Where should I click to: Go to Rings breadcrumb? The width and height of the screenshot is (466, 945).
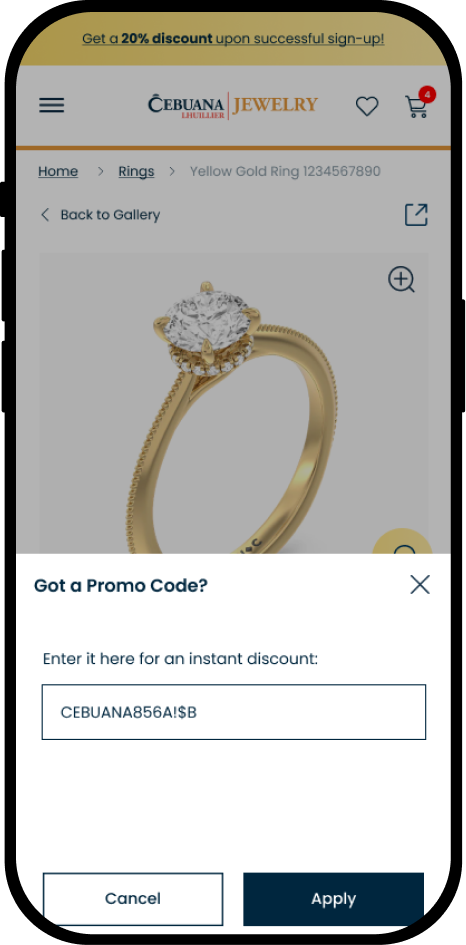[x=136, y=171]
